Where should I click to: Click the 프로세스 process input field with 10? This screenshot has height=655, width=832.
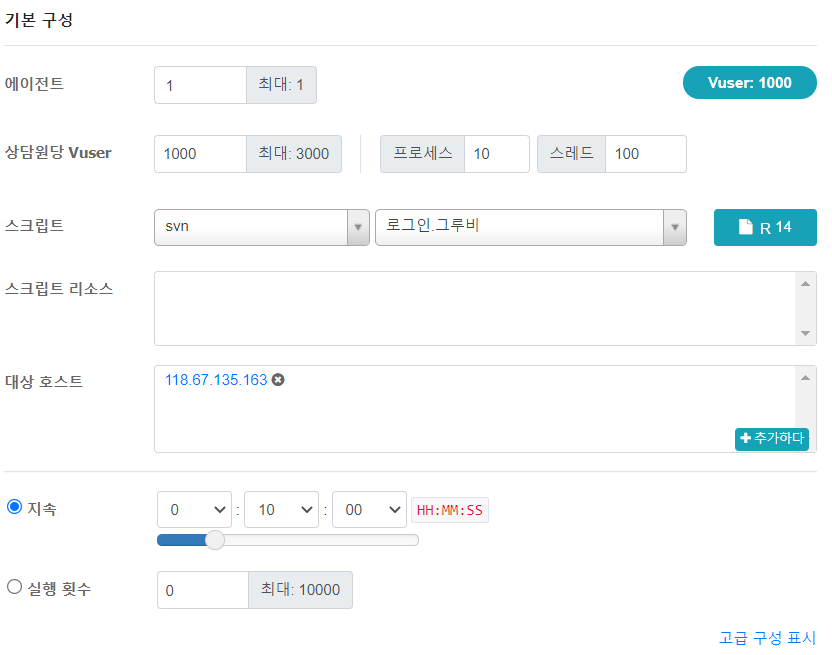coord(497,154)
